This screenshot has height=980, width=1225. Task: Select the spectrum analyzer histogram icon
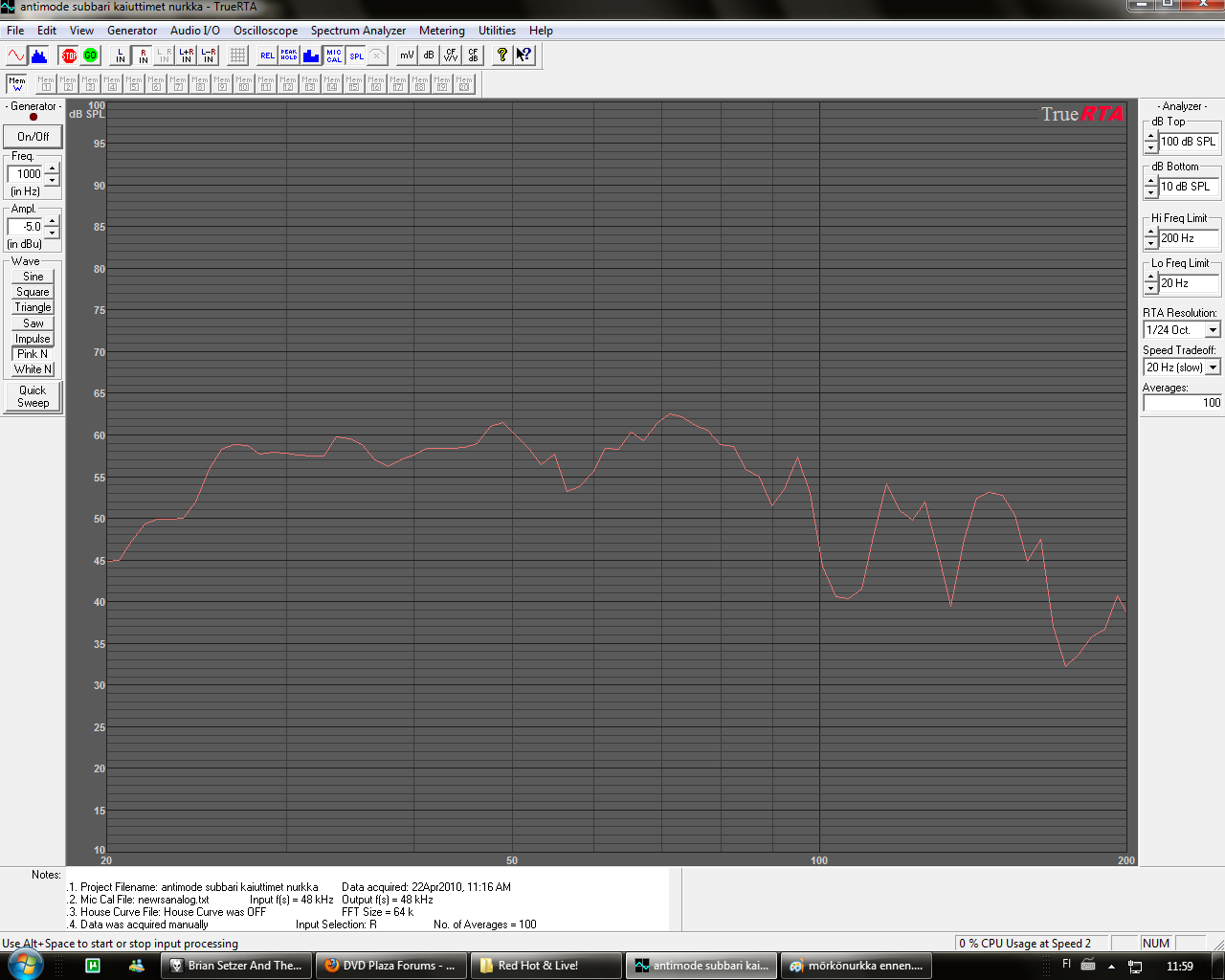pos(38,56)
